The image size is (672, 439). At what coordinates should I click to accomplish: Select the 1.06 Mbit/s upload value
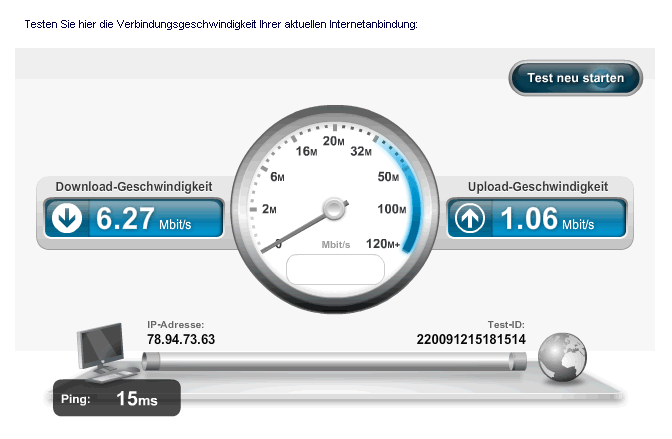pyautogui.click(x=547, y=218)
